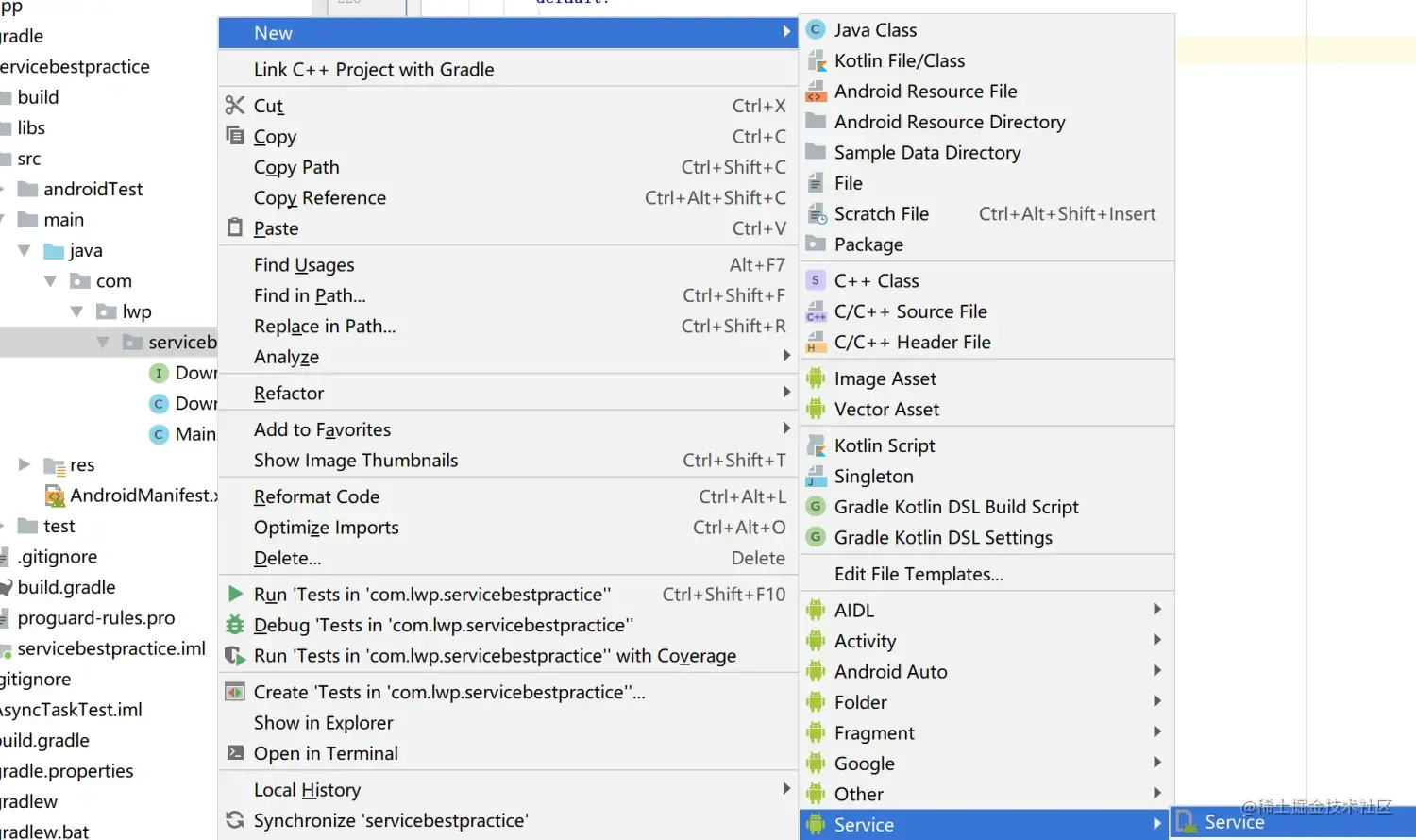Click the AIDL Android icon
The height and width of the screenshot is (840, 1416).
point(816,610)
